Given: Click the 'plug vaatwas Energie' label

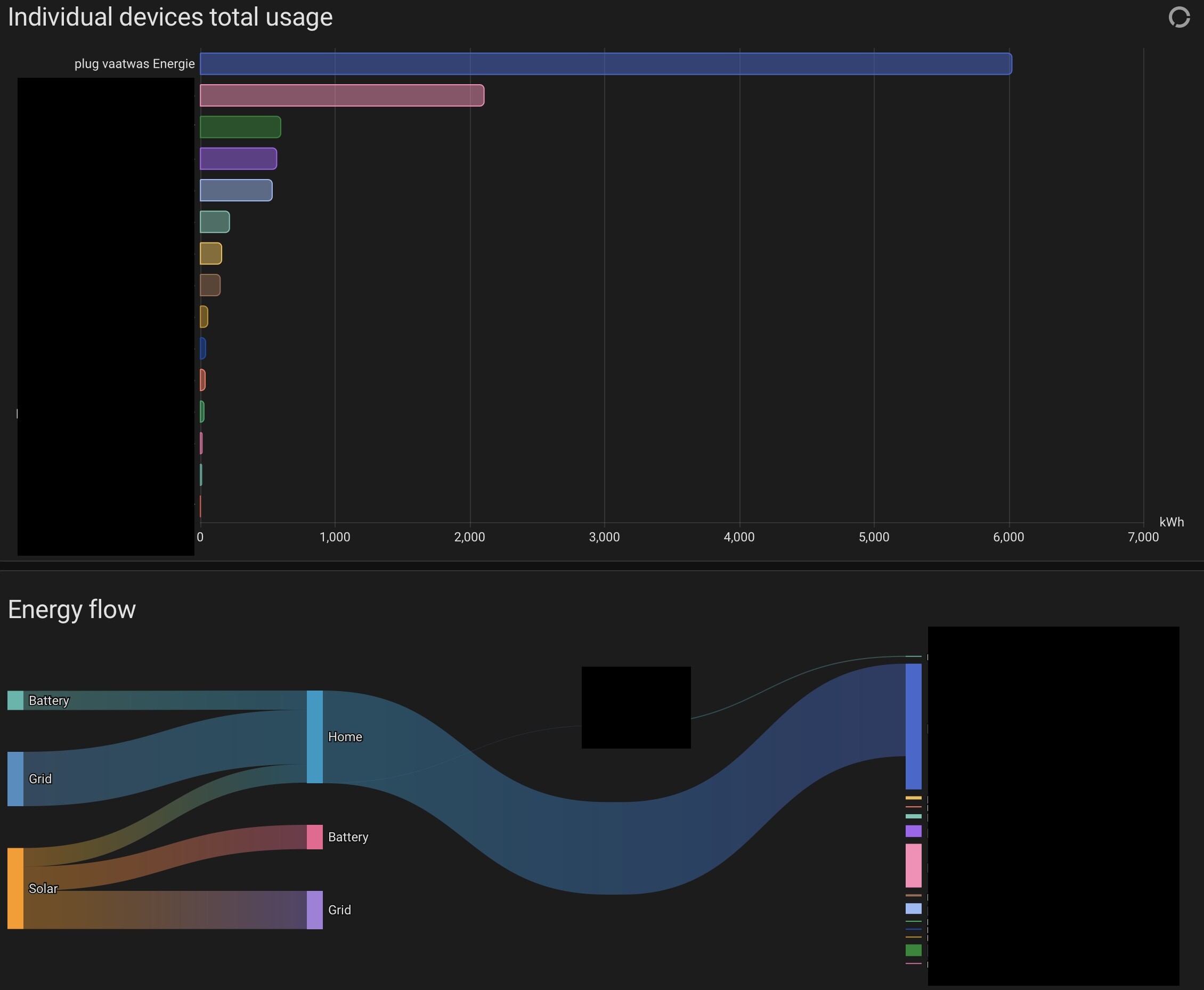Looking at the screenshot, I should pos(135,64).
